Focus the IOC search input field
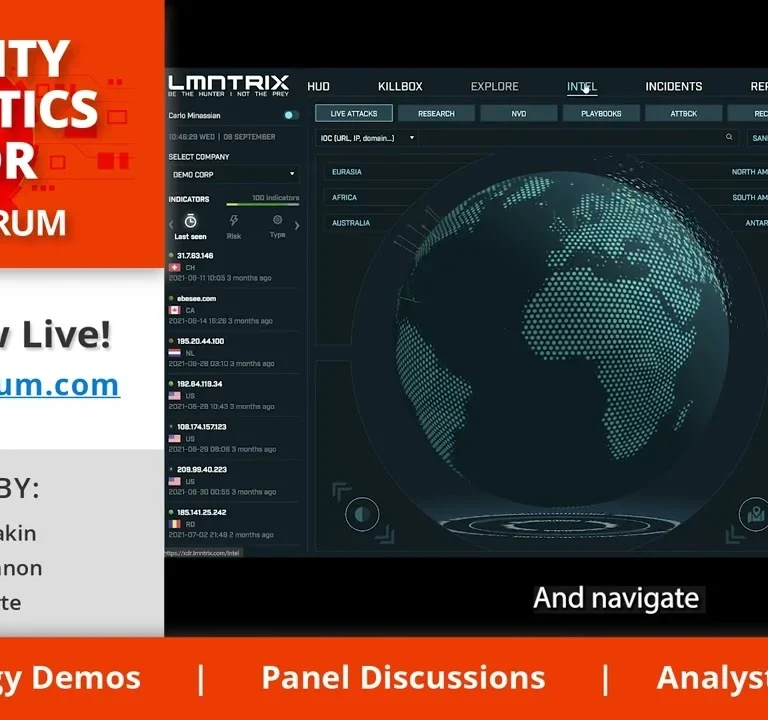 pos(571,138)
